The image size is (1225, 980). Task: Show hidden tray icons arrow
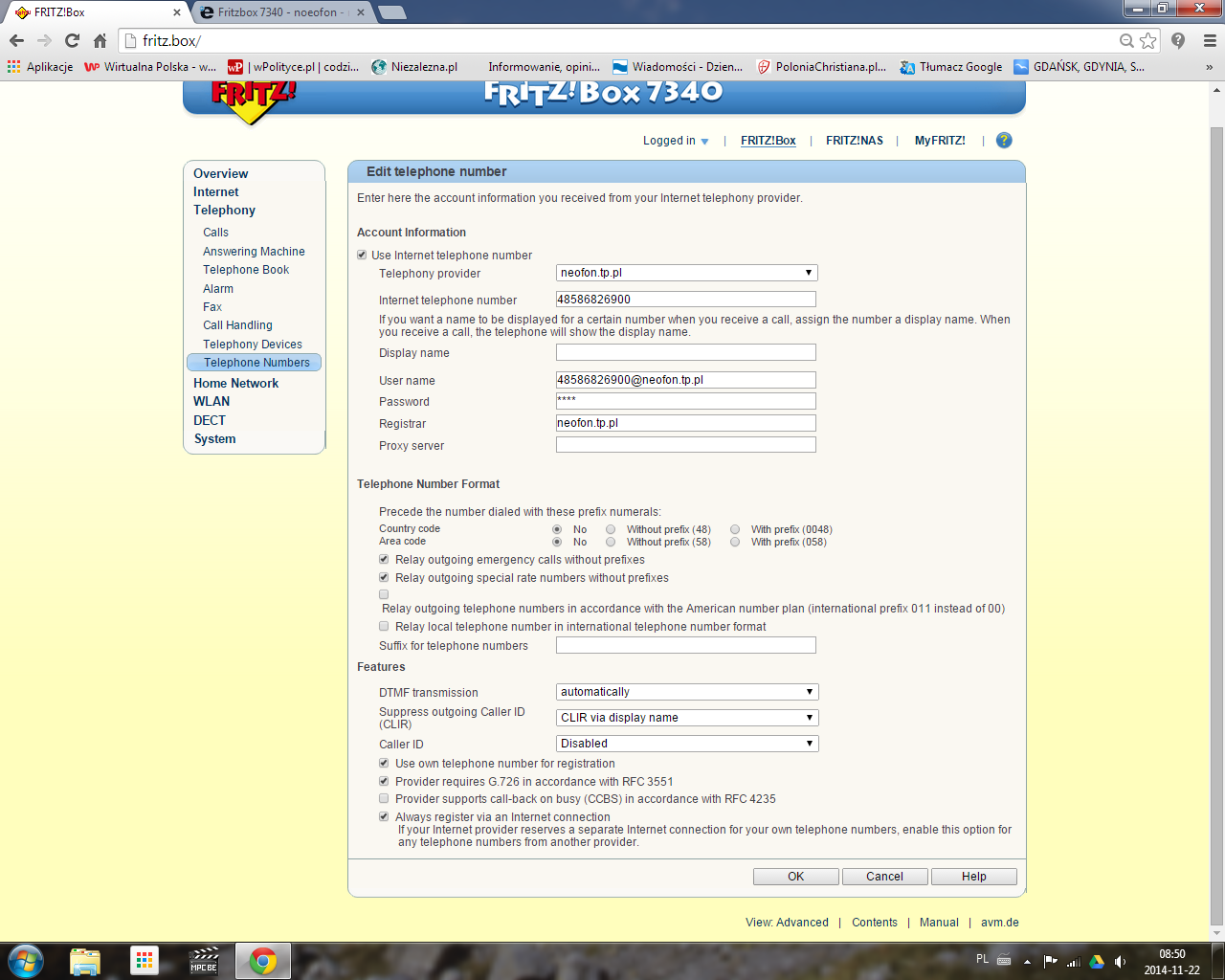pos(1027,961)
